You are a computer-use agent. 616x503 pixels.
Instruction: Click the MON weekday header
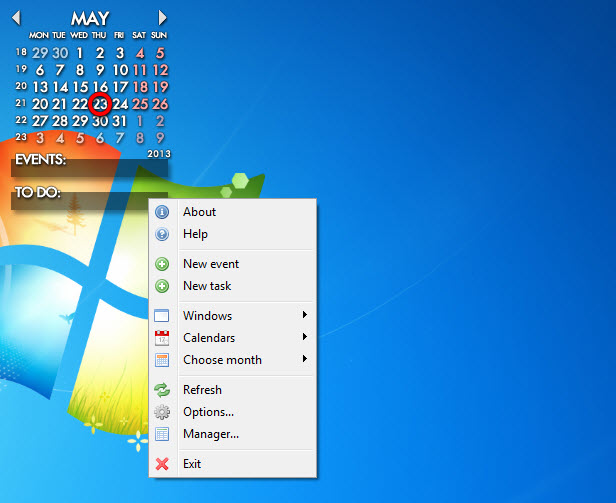39,35
